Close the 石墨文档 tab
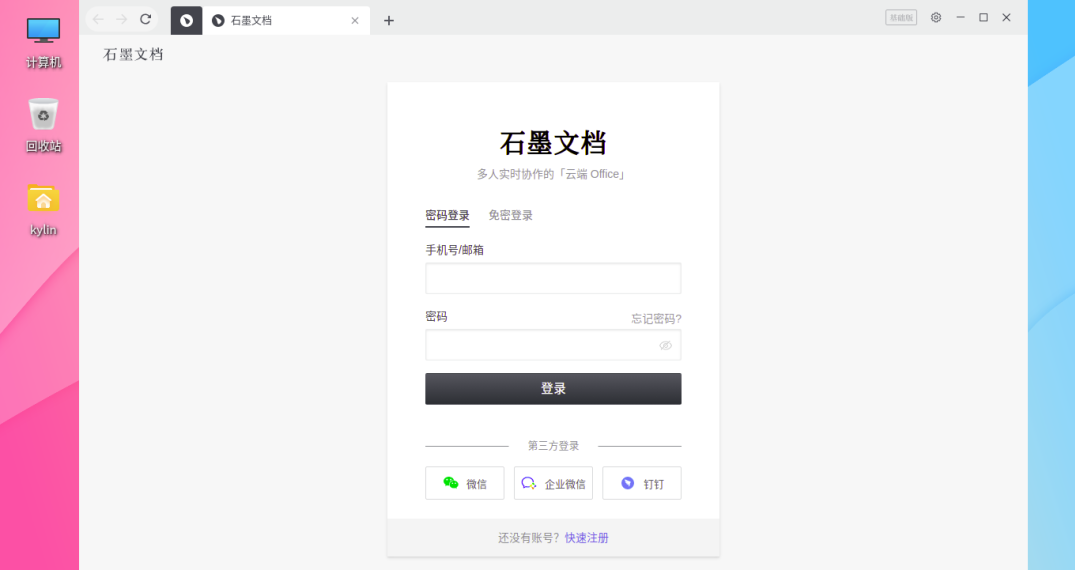Screen dimensions: 1075x570 point(354,21)
